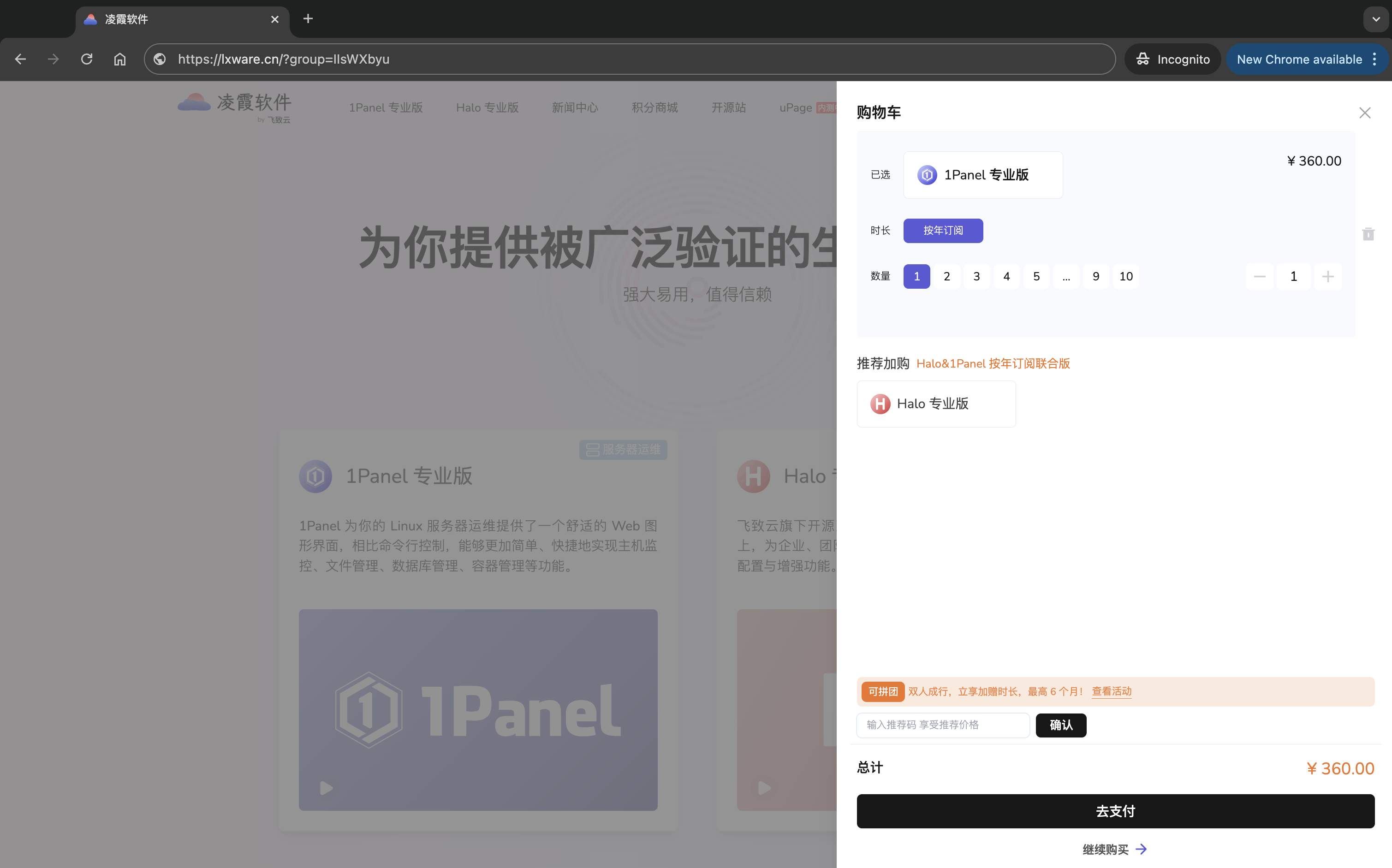Close the shopping cart panel
The height and width of the screenshot is (868, 1392).
(x=1364, y=113)
